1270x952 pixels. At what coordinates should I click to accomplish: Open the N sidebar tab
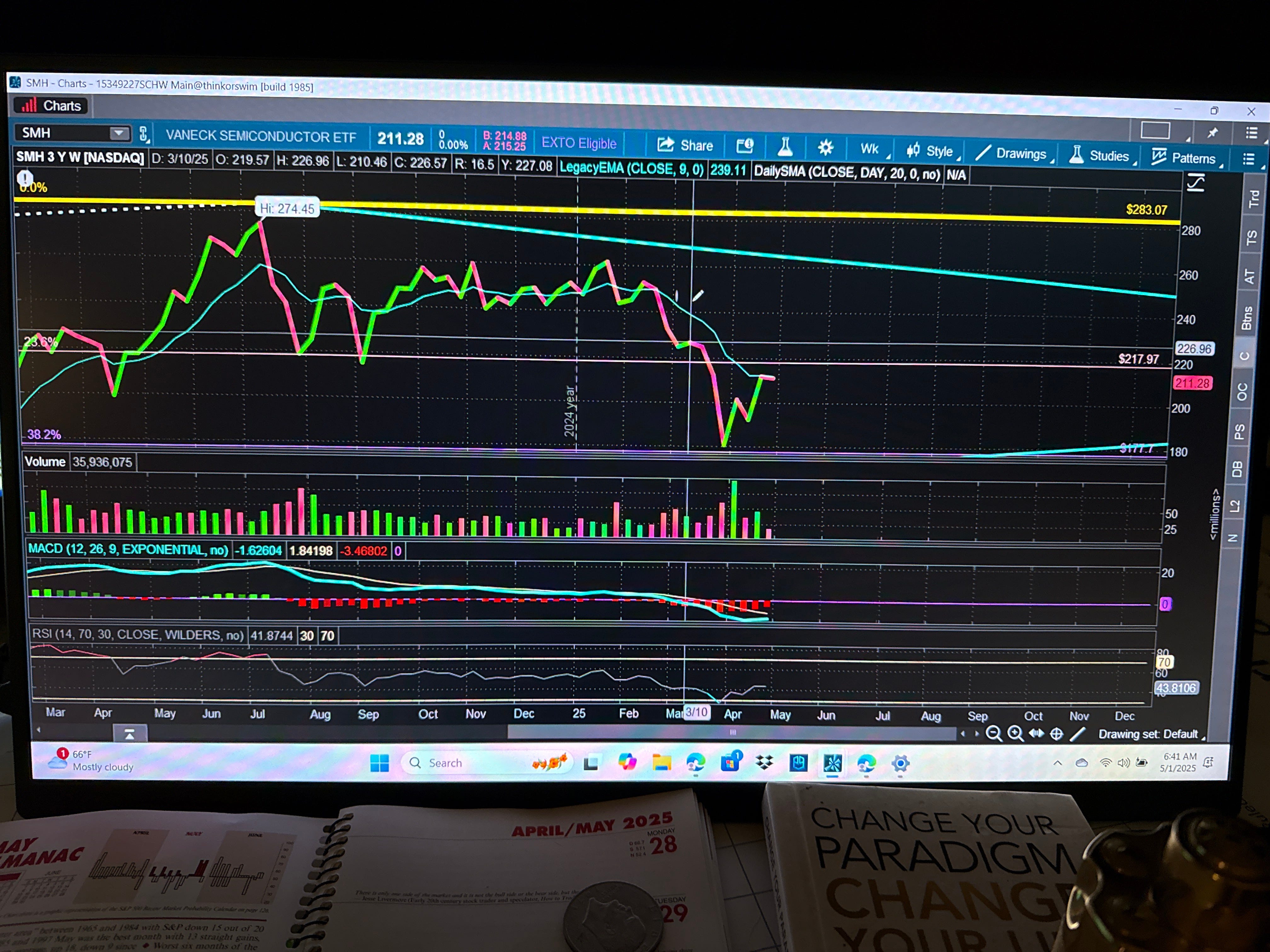(1233, 538)
